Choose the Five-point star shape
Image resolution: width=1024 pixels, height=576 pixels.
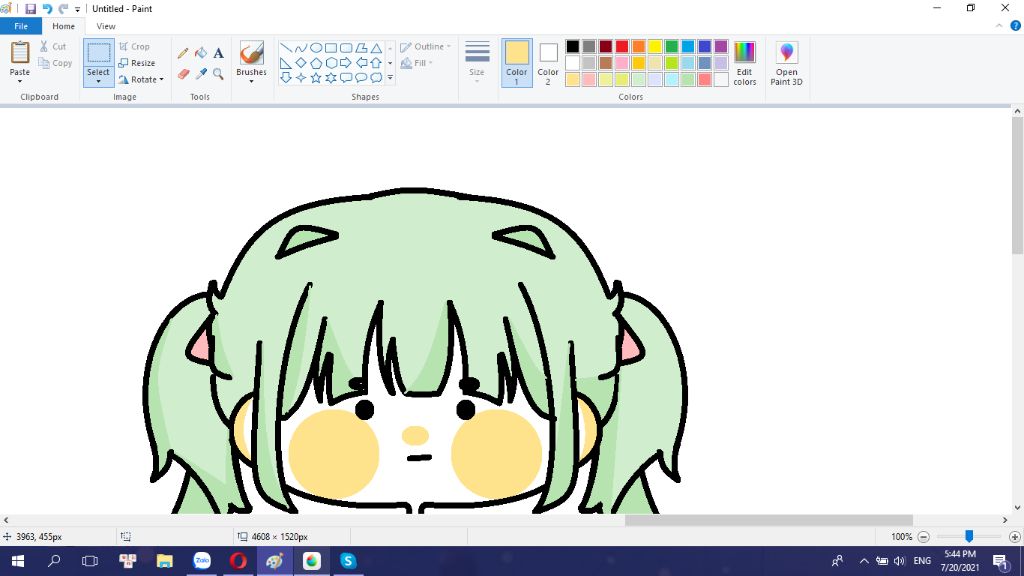click(x=316, y=78)
